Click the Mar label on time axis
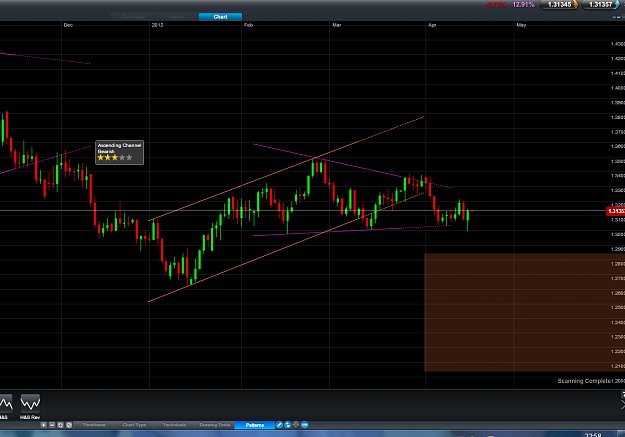Image resolution: width=625 pixels, height=437 pixels. pos(337,25)
